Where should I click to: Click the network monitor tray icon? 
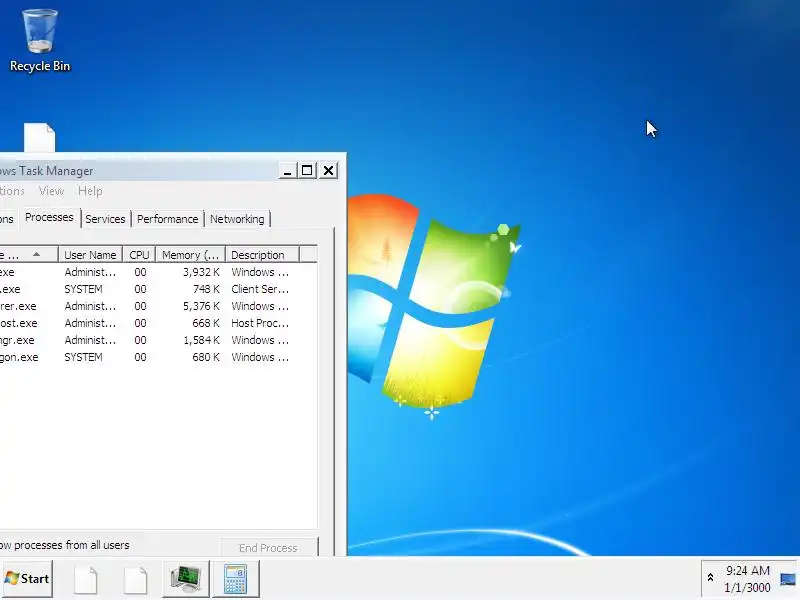pos(788,579)
